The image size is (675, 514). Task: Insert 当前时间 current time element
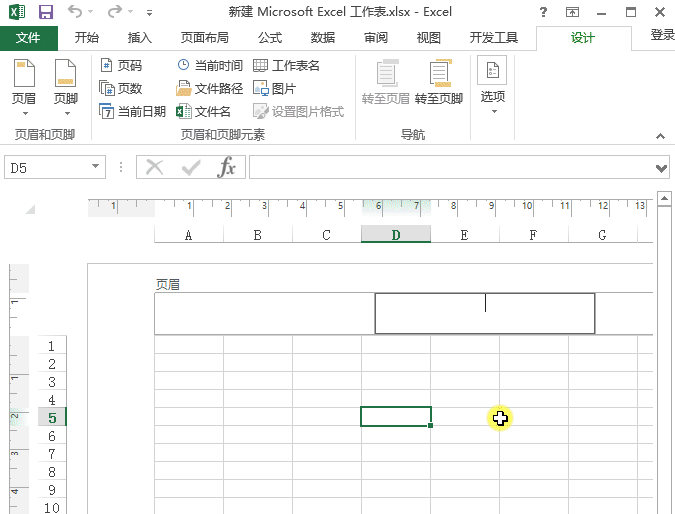pos(210,65)
